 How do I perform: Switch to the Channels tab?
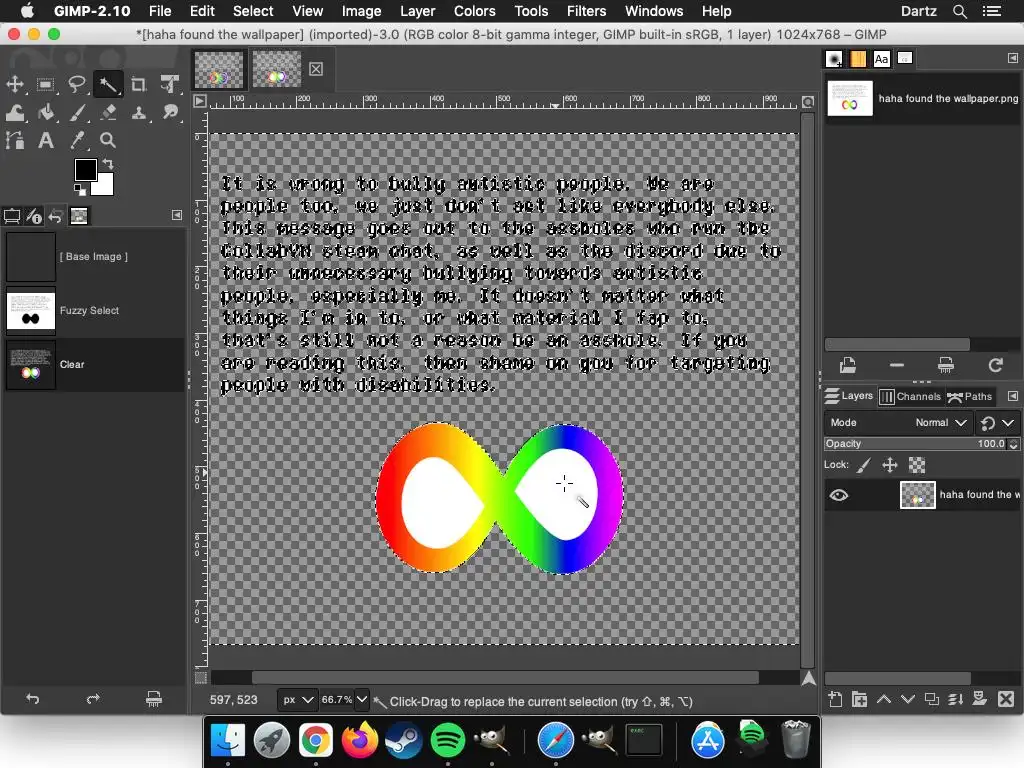[x=910, y=396]
